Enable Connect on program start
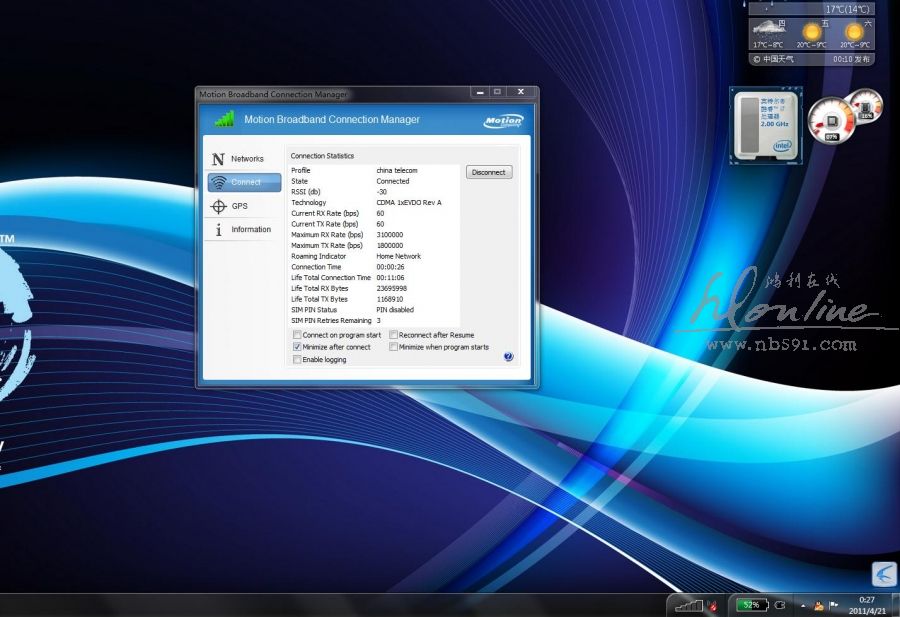Image resolution: width=900 pixels, height=617 pixels. [x=297, y=335]
